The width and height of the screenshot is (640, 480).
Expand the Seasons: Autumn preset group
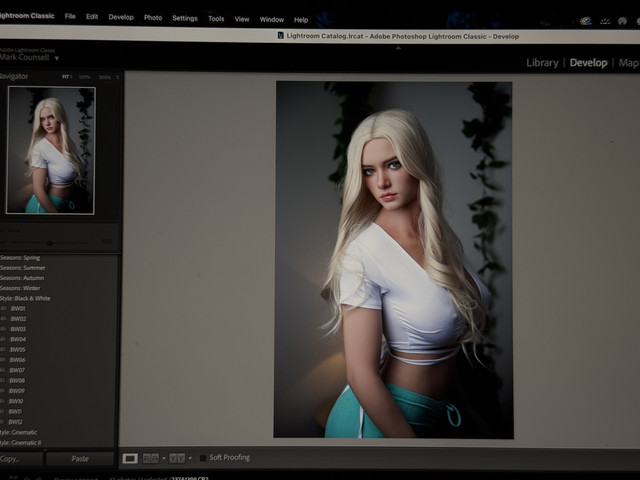coord(22,278)
